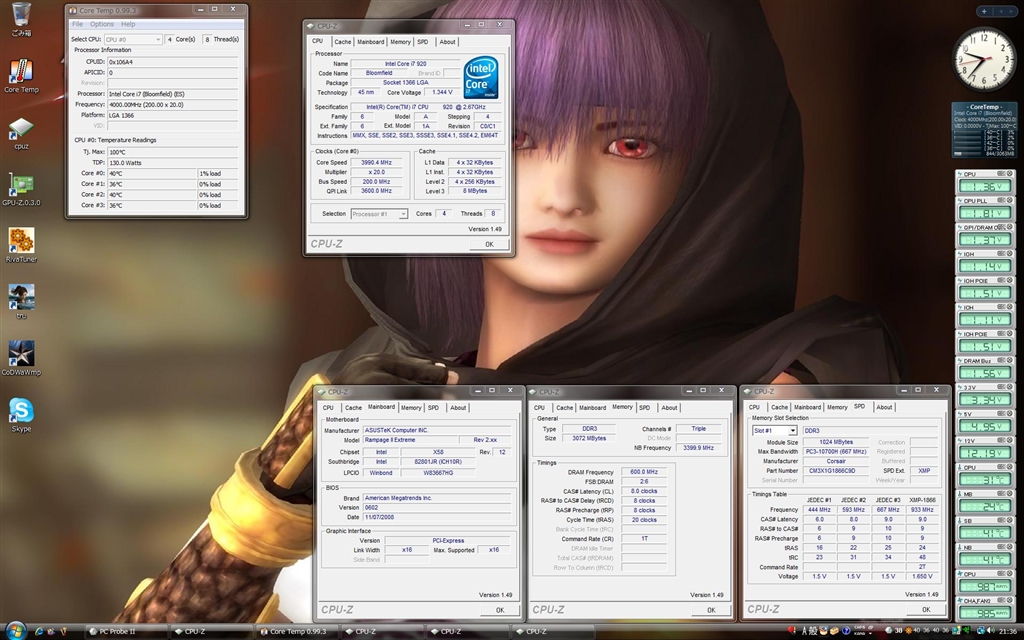Switch to Mainboard tab in top CPU-Z window

[371, 42]
